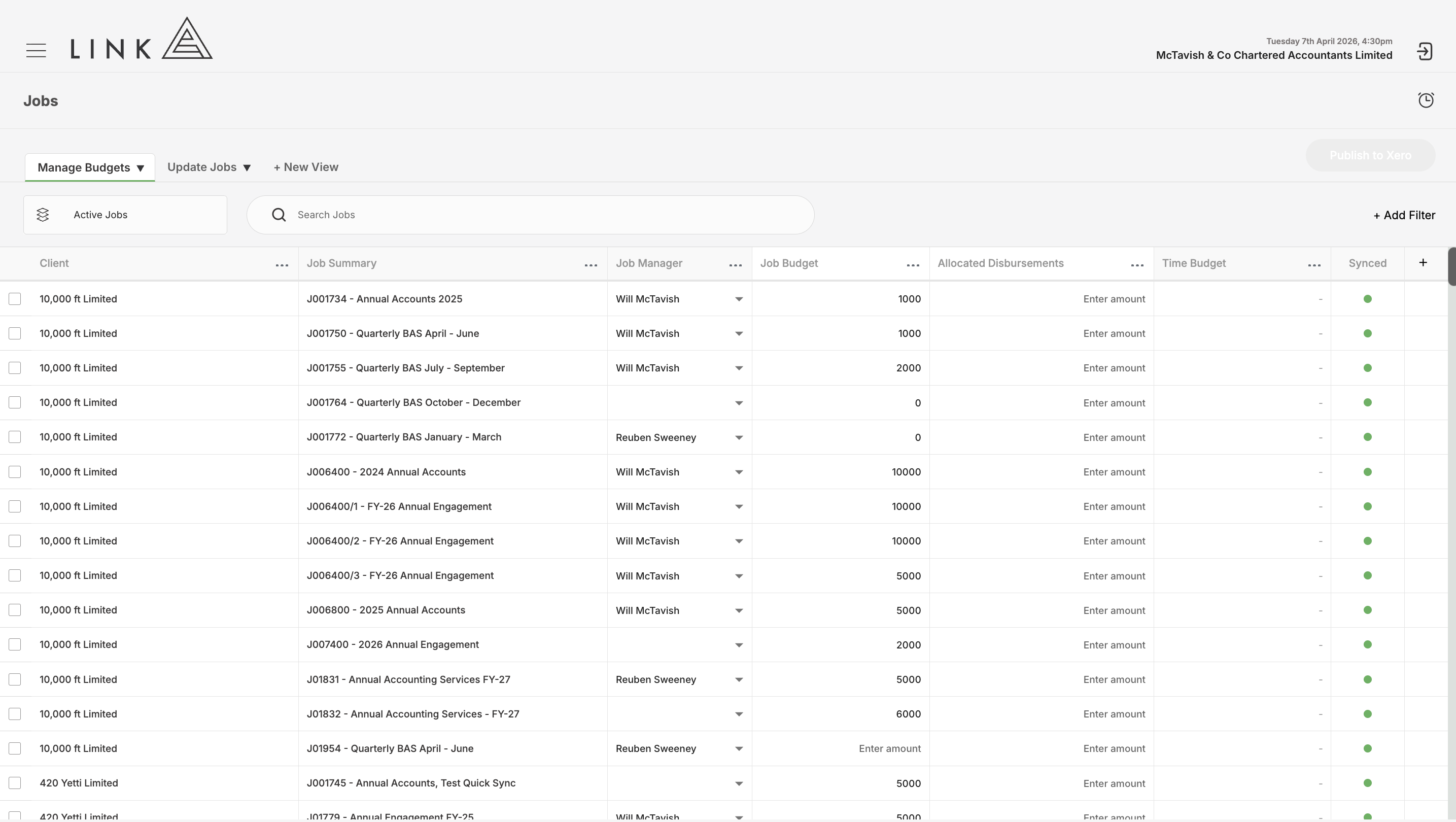Switch to Manage Budgets view tab
This screenshot has width=1456, height=822.
coord(90,167)
